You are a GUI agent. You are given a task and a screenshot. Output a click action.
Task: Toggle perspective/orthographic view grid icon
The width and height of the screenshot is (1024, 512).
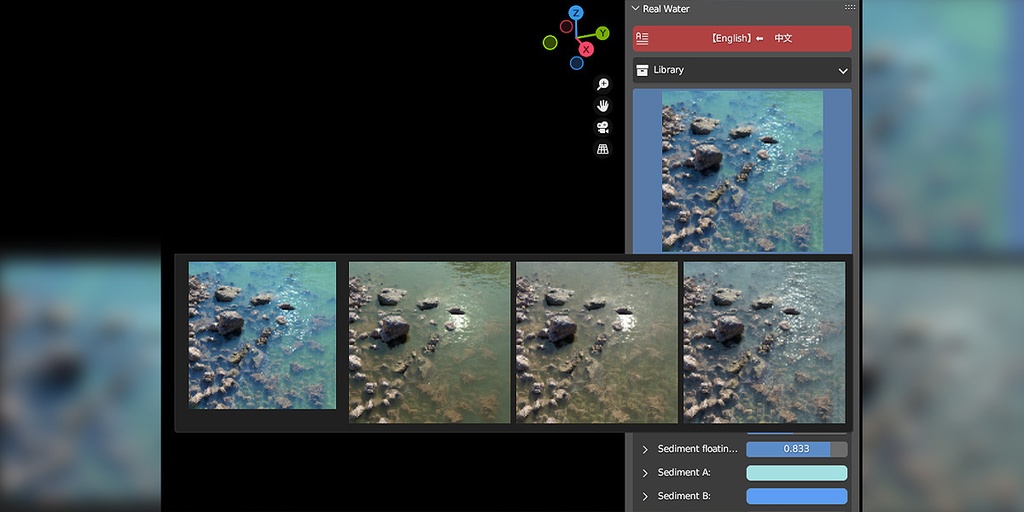[603, 149]
